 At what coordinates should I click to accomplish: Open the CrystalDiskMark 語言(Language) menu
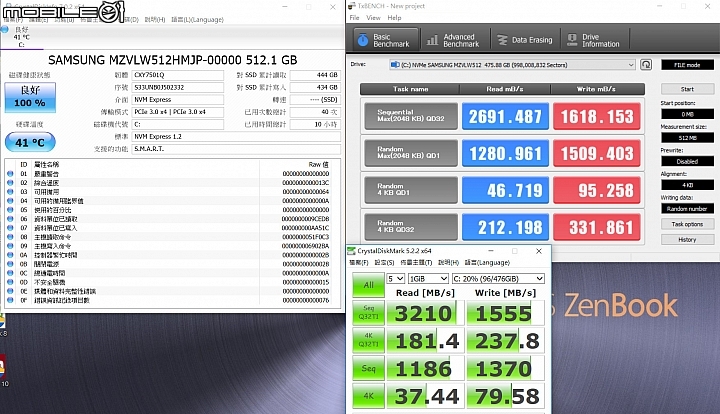coord(487,263)
